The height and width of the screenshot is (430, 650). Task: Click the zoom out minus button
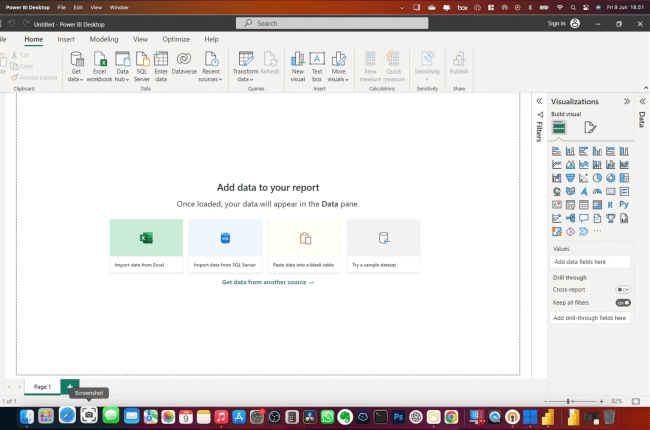pos(546,401)
